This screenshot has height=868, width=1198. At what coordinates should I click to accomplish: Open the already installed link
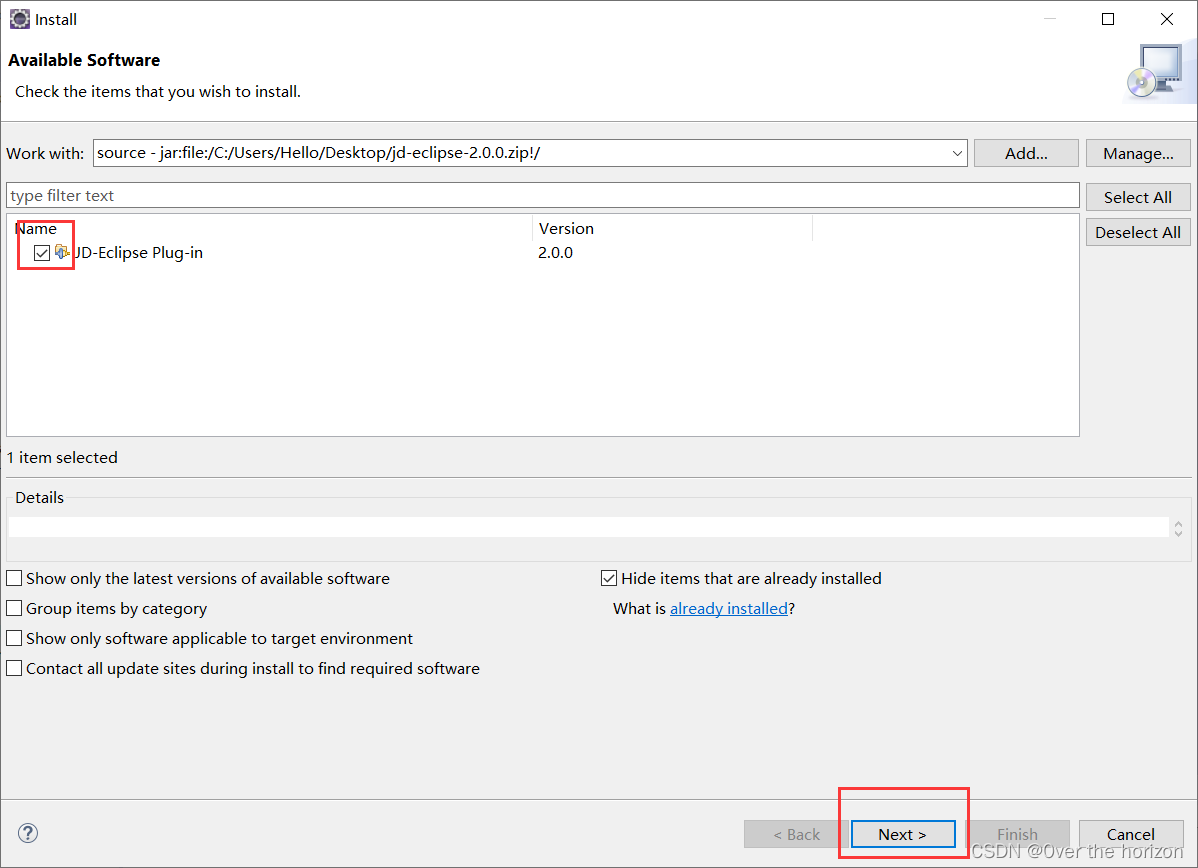[x=728, y=608]
